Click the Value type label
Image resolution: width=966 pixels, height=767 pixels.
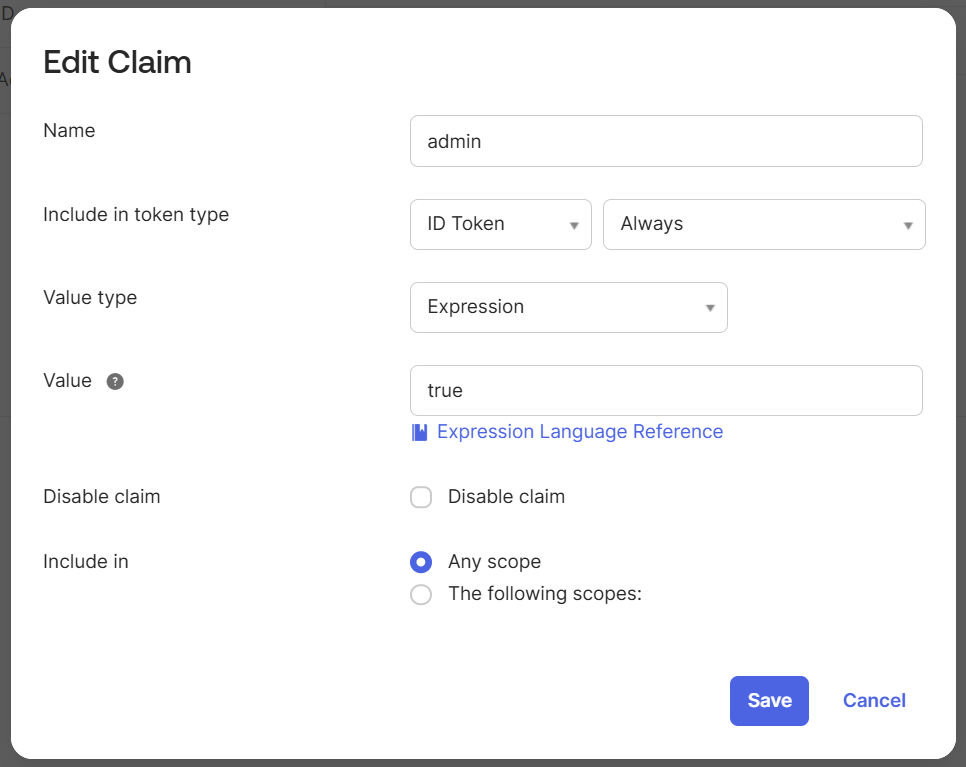(x=90, y=298)
